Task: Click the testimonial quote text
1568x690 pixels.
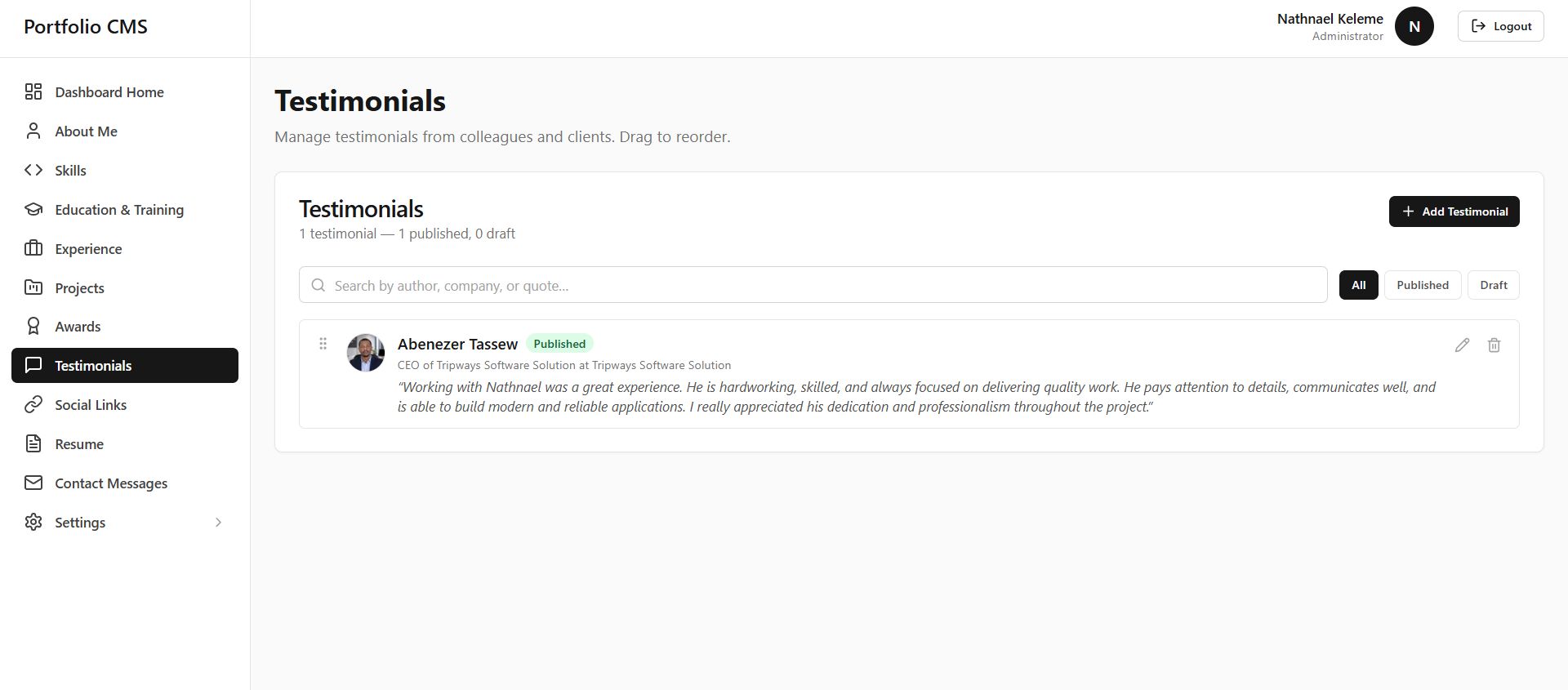Action: point(916,397)
